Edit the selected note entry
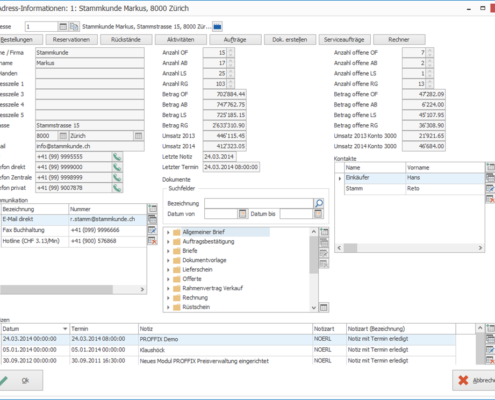495x400 pixels. (x=490, y=350)
